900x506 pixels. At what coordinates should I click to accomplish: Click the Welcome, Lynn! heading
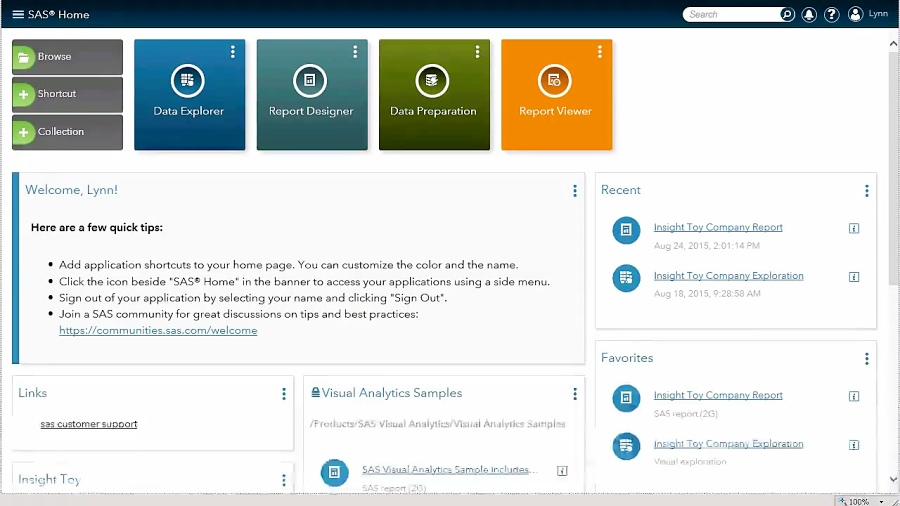(71, 190)
